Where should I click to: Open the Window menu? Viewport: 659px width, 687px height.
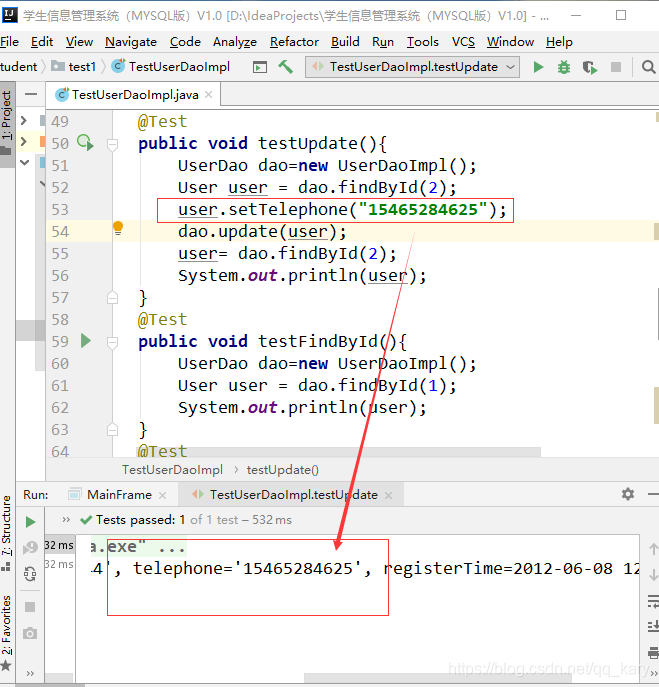pyautogui.click(x=510, y=42)
